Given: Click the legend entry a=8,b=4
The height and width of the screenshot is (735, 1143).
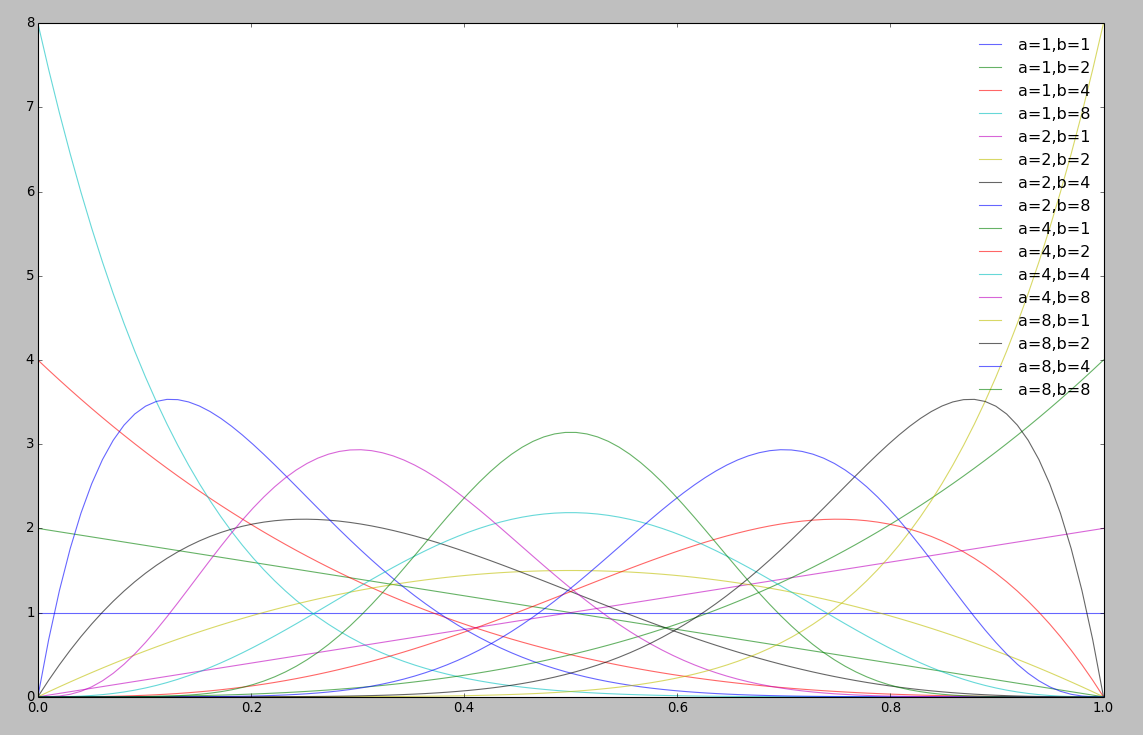Looking at the screenshot, I should click(x=1034, y=367).
